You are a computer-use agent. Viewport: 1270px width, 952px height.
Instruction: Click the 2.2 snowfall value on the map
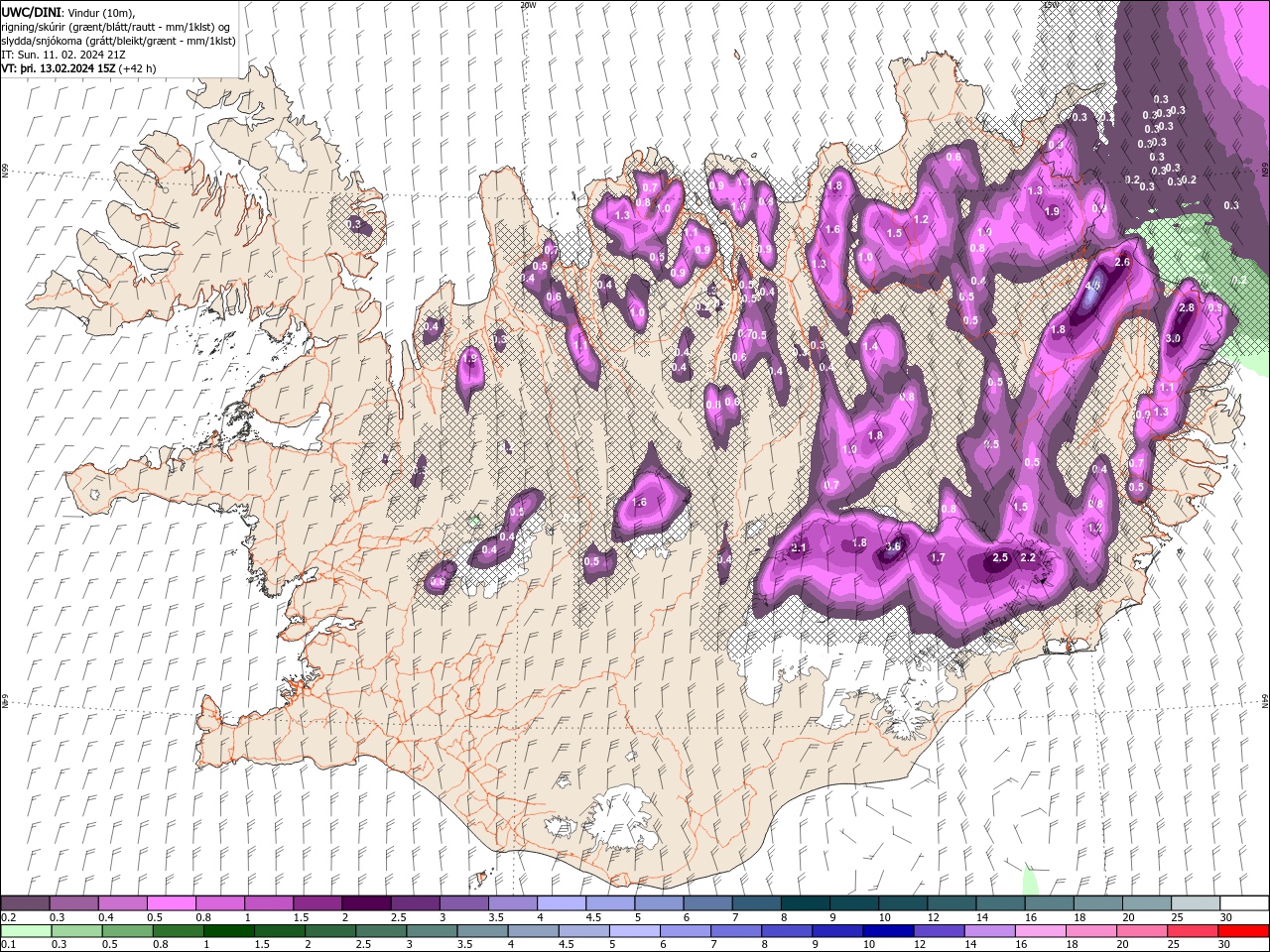point(1028,558)
